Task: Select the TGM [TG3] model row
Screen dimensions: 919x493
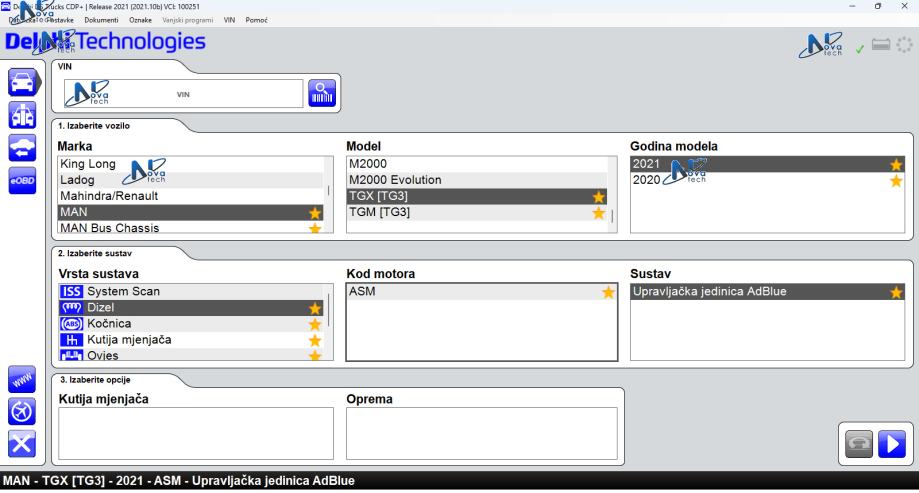Action: click(477, 212)
